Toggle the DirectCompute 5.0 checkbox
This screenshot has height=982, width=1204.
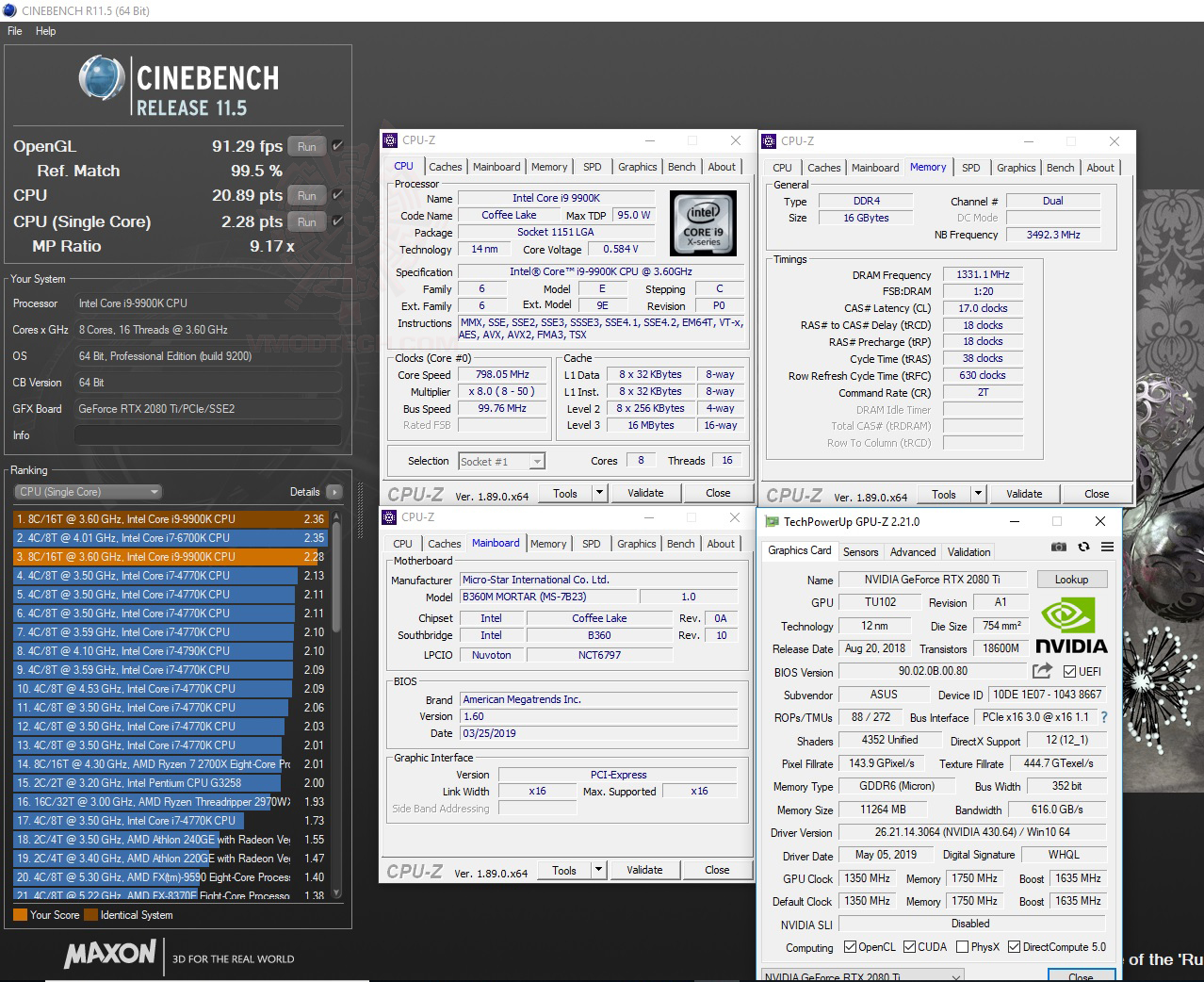pyautogui.click(x=1015, y=946)
